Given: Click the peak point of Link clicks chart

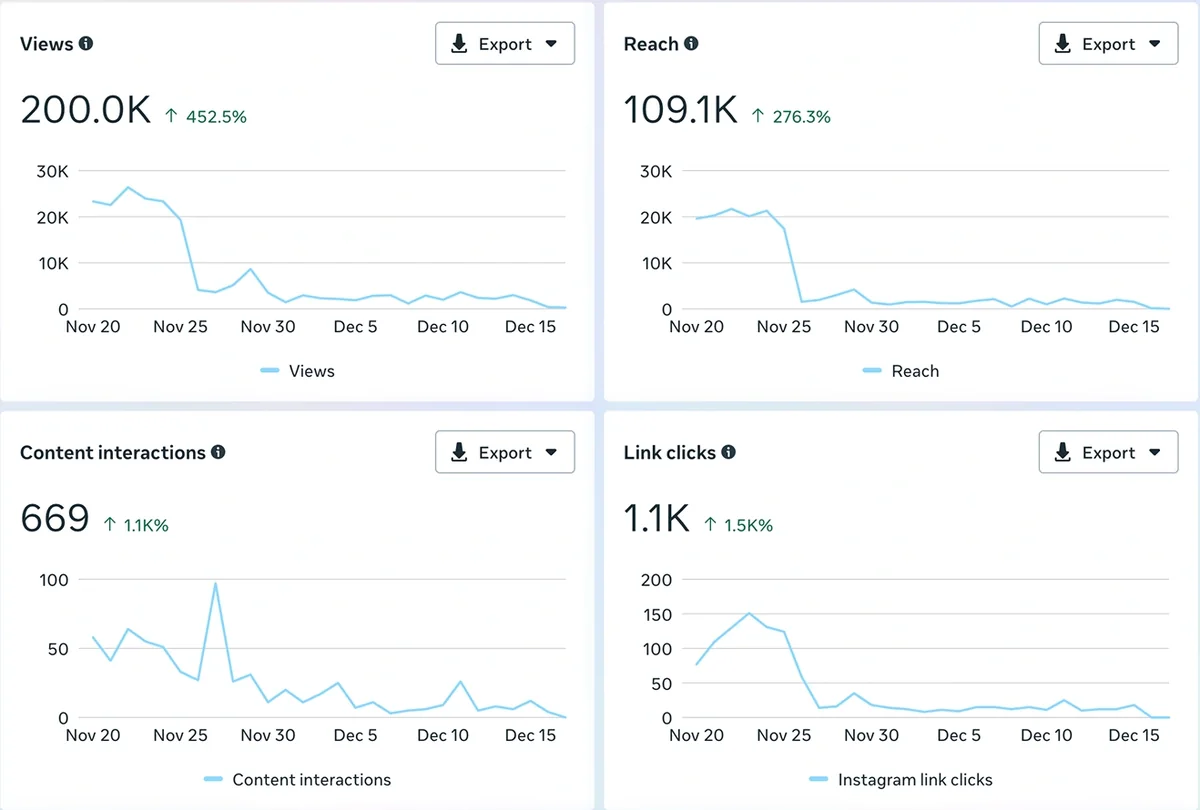Looking at the screenshot, I should click(749, 613).
